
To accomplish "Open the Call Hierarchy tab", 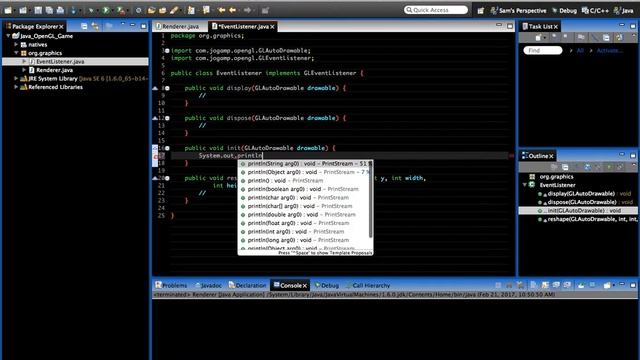I will coord(368,285).
